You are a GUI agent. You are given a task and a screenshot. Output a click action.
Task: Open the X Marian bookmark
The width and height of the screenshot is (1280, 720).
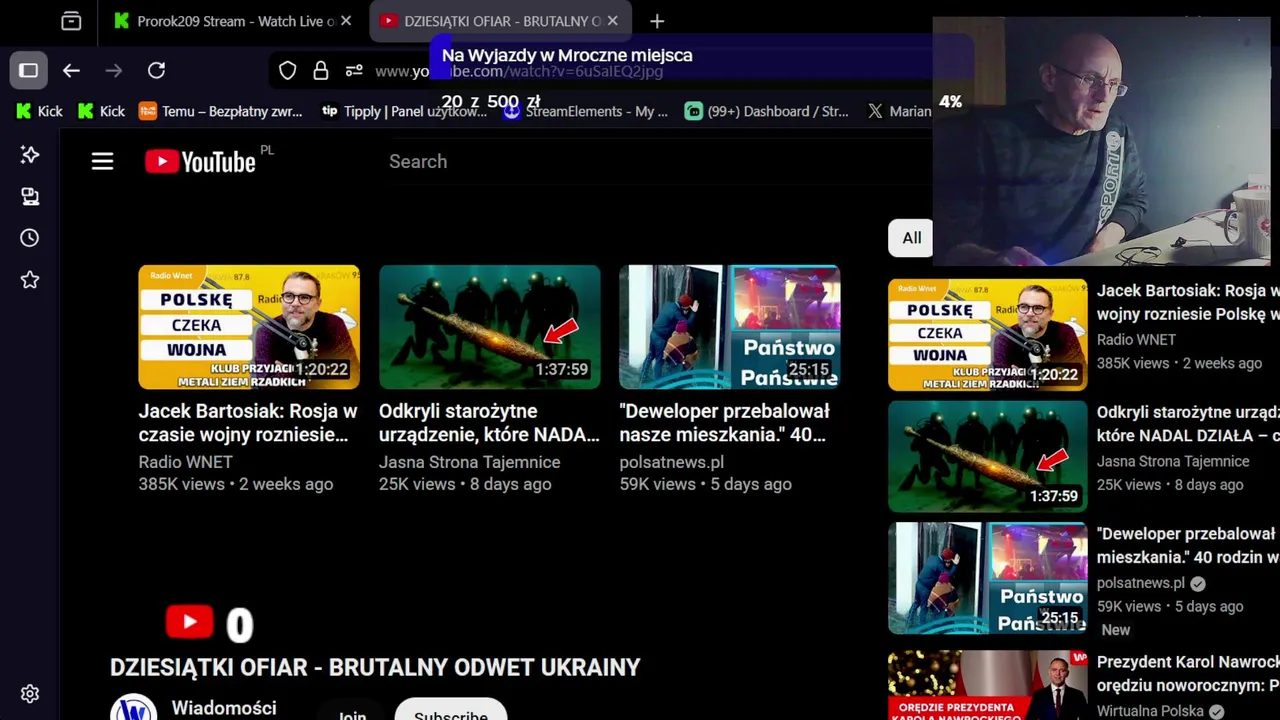(899, 111)
